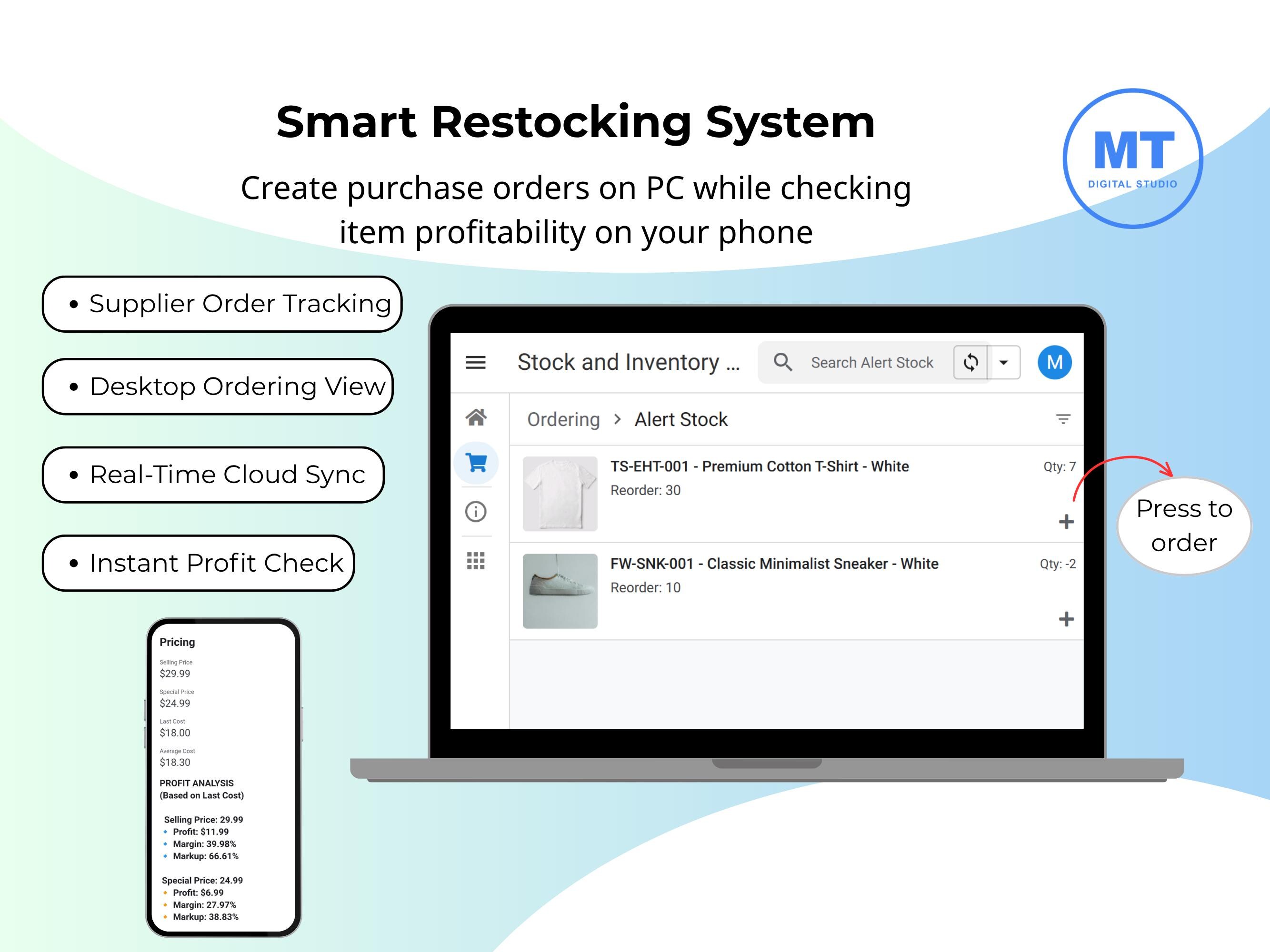Click the Press to order bubble

[x=1184, y=526]
